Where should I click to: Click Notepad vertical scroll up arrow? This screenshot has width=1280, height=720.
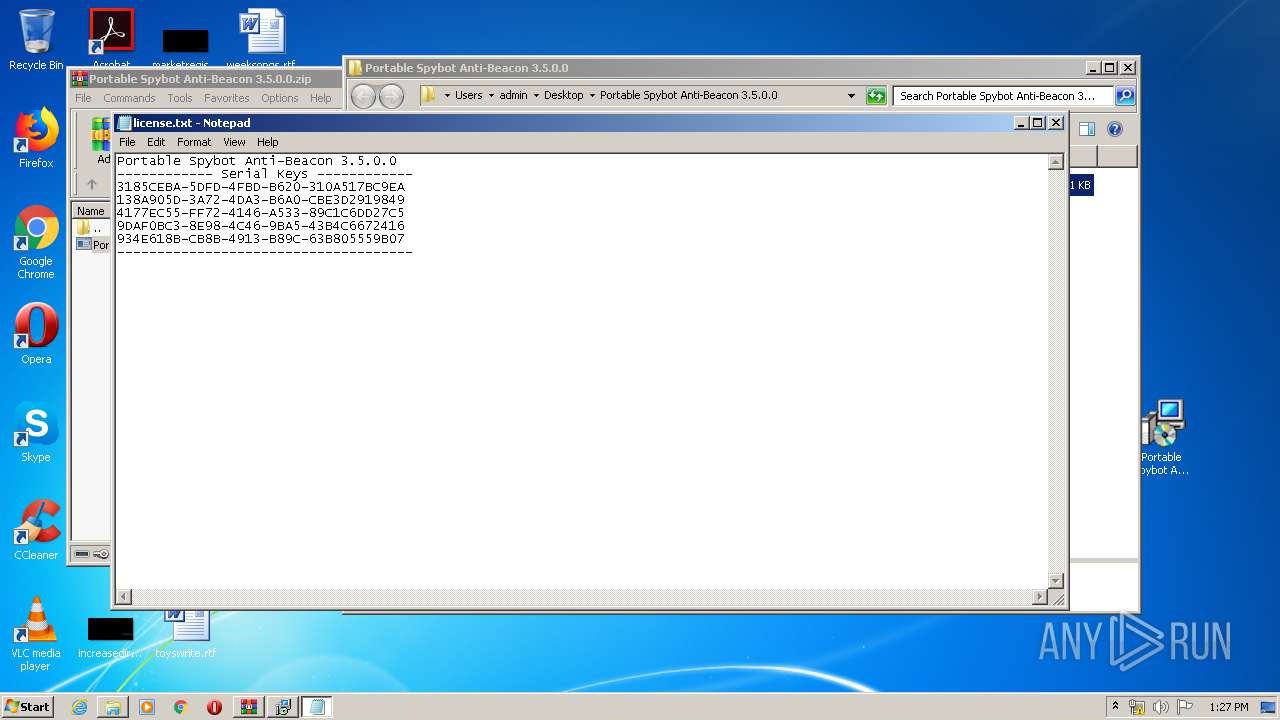point(1056,162)
